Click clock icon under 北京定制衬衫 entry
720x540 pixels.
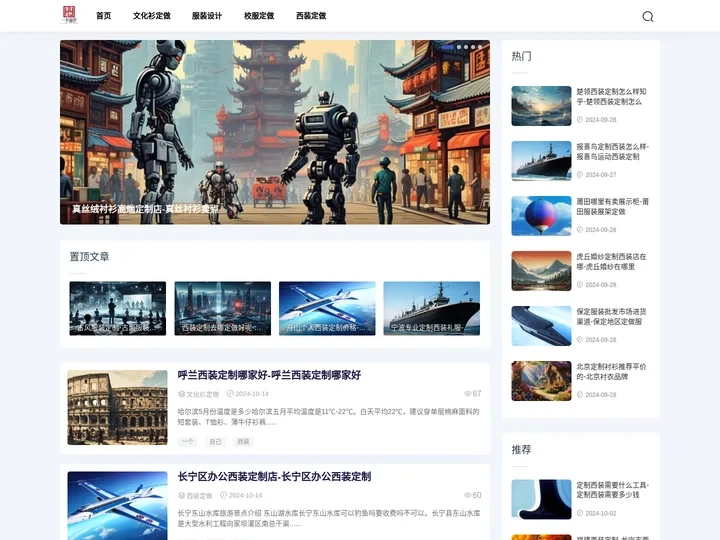pos(580,394)
